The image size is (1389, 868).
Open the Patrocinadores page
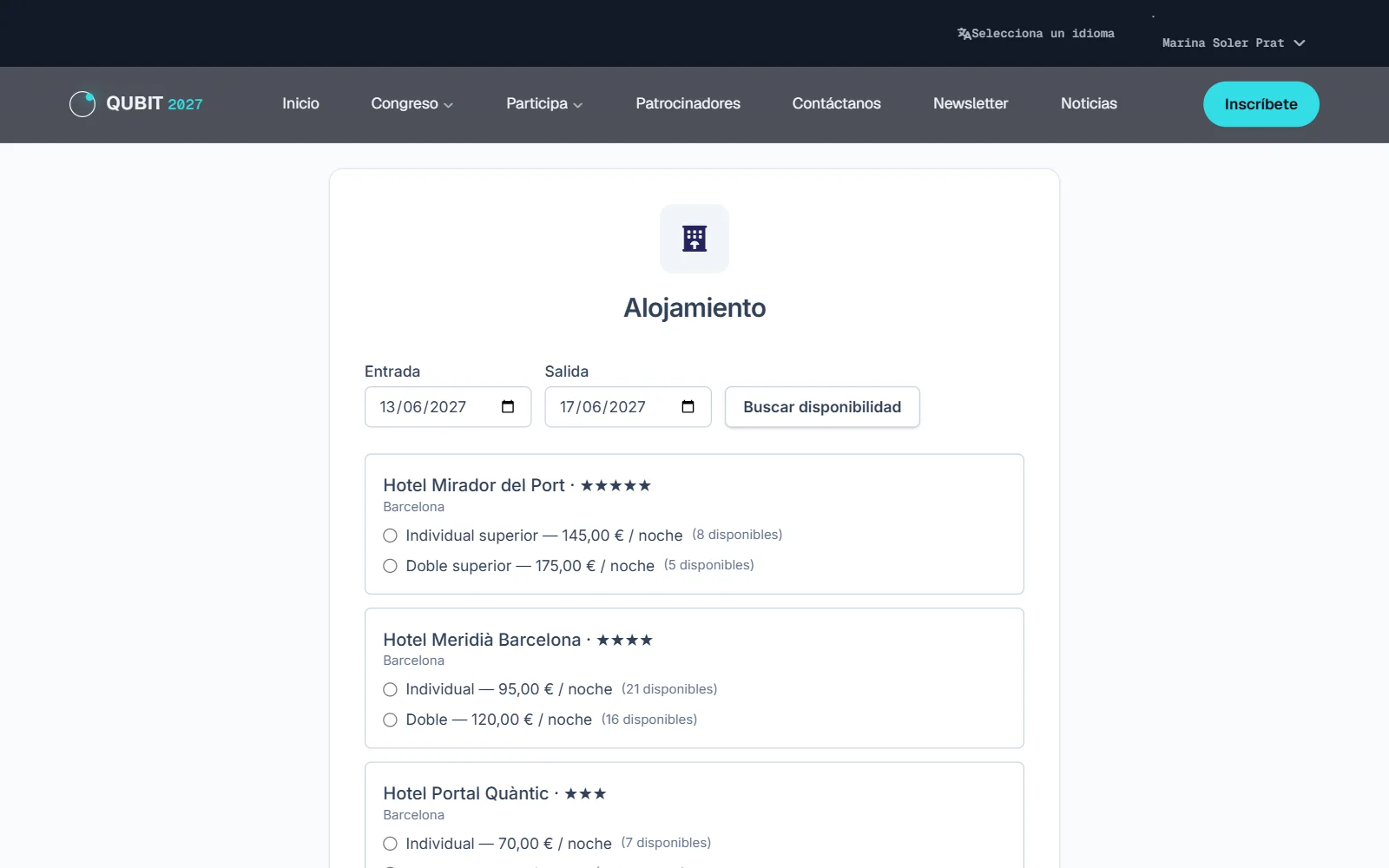688,103
